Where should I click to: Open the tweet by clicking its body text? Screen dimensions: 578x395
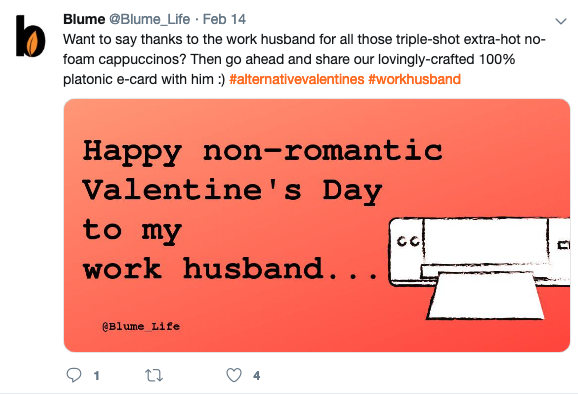point(304,59)
